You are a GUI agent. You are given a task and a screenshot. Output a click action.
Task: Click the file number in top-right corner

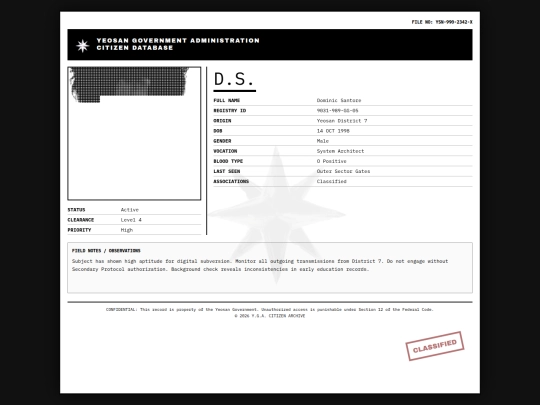click(x=442, y=22)
